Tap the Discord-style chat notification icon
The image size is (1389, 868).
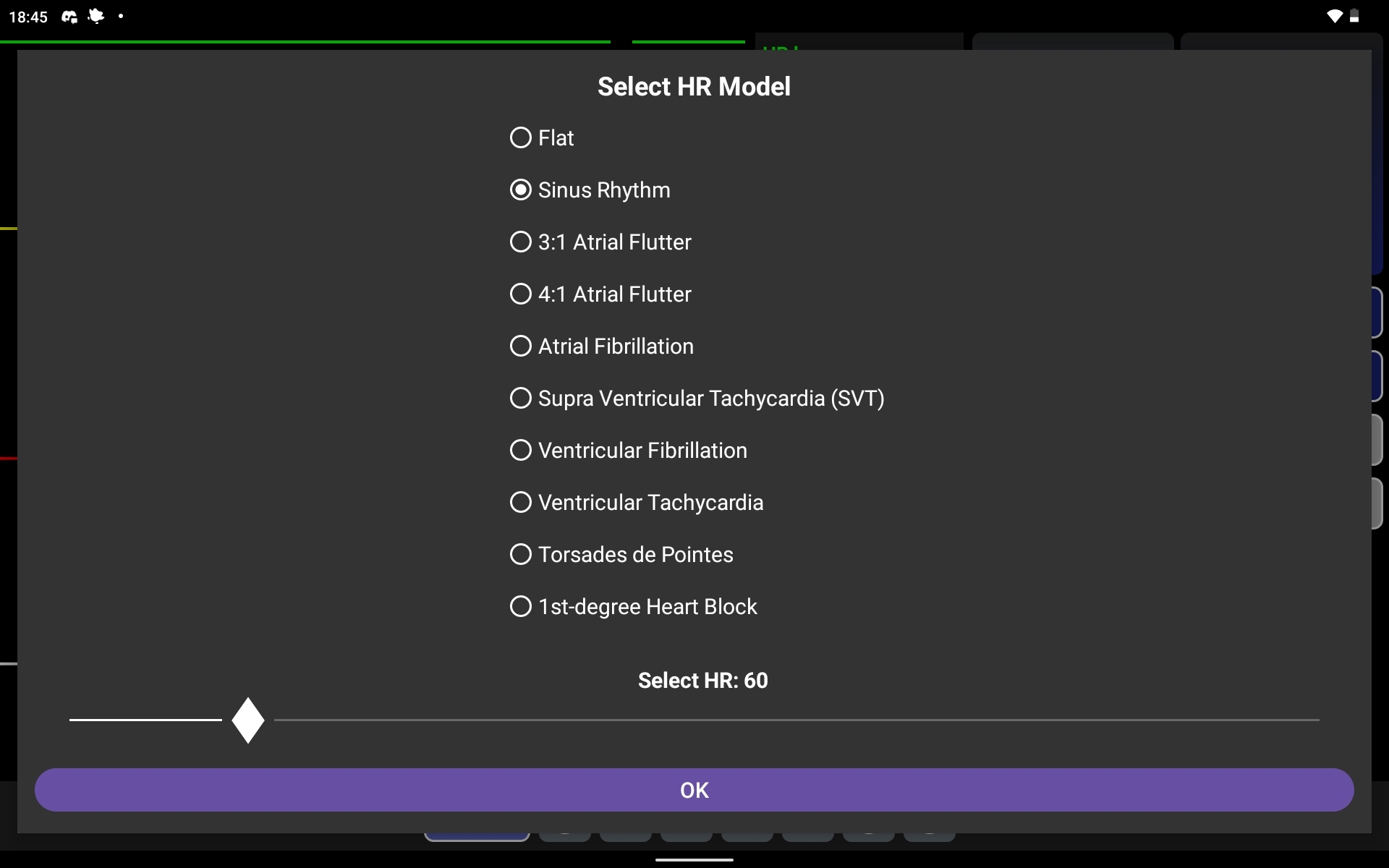[x=69, y=17]
